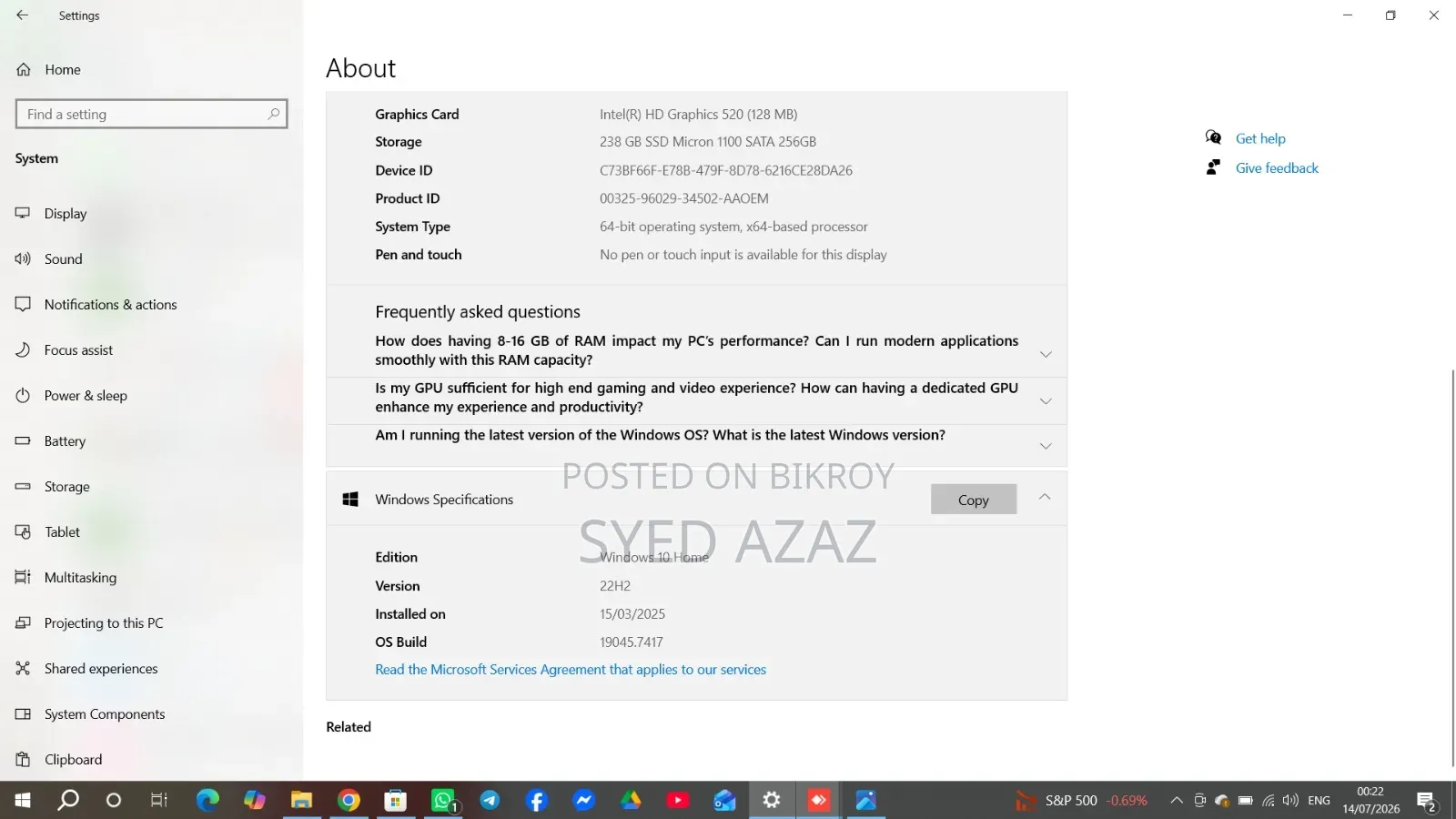Click the Settings page vertical scrollbar
Image resolution: width=1456 pixels, height=819 pixels.
[x=1451, y=569]
